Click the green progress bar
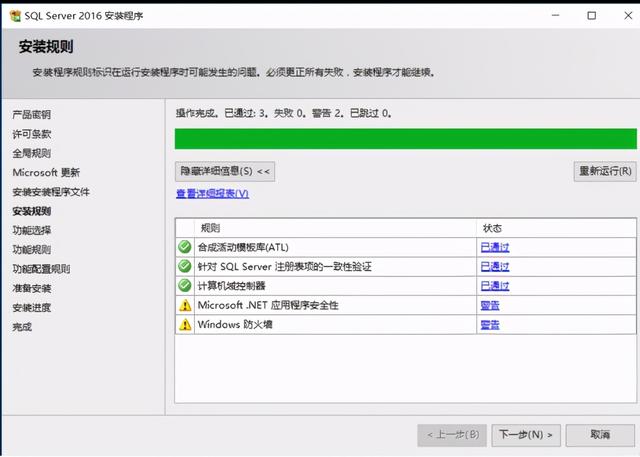This screenshot has height=457, width=640. (406, 139)
